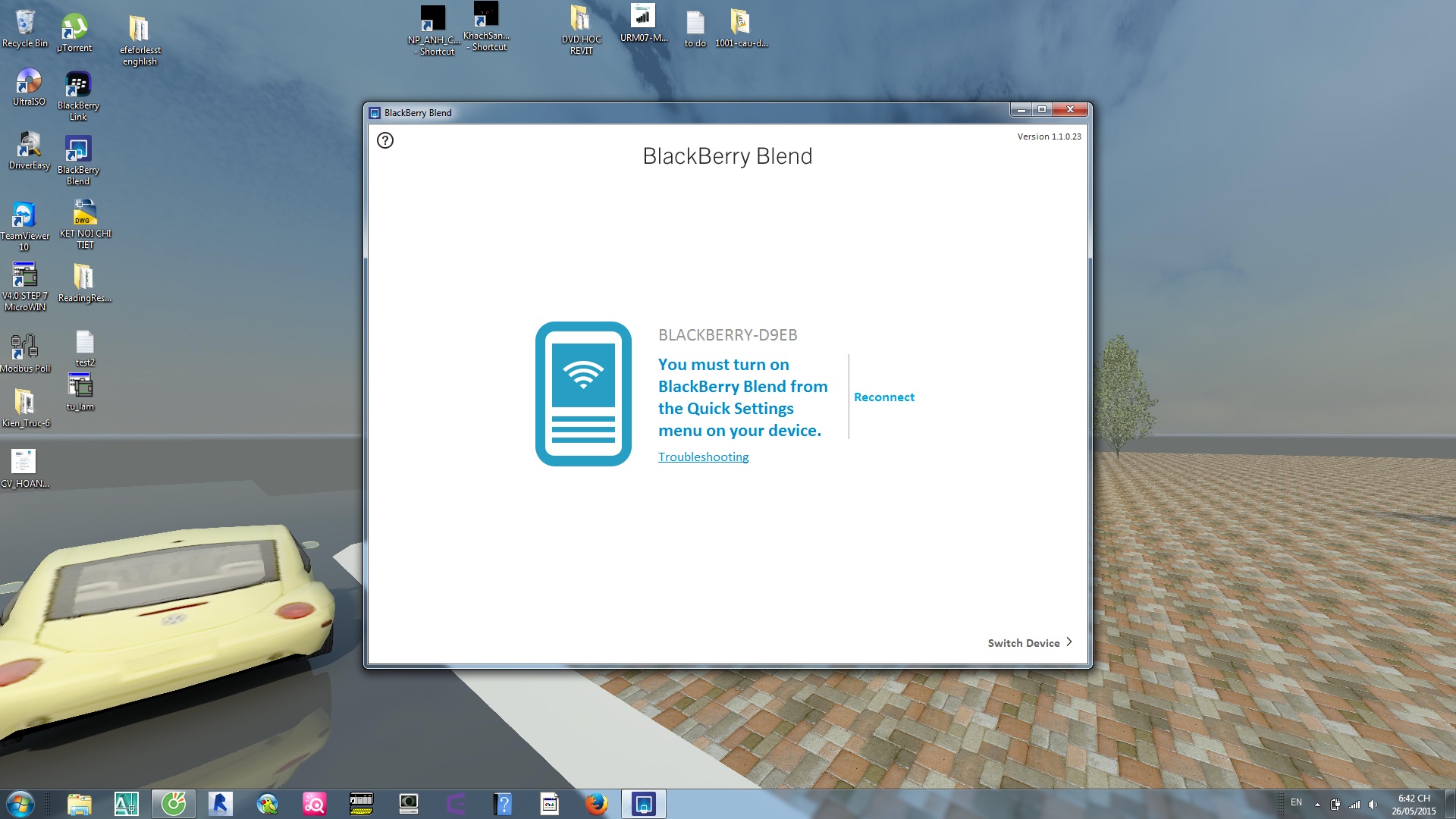
Task: Select the Modbus Poll desktop icon
Action: click(x=25, y=353)
